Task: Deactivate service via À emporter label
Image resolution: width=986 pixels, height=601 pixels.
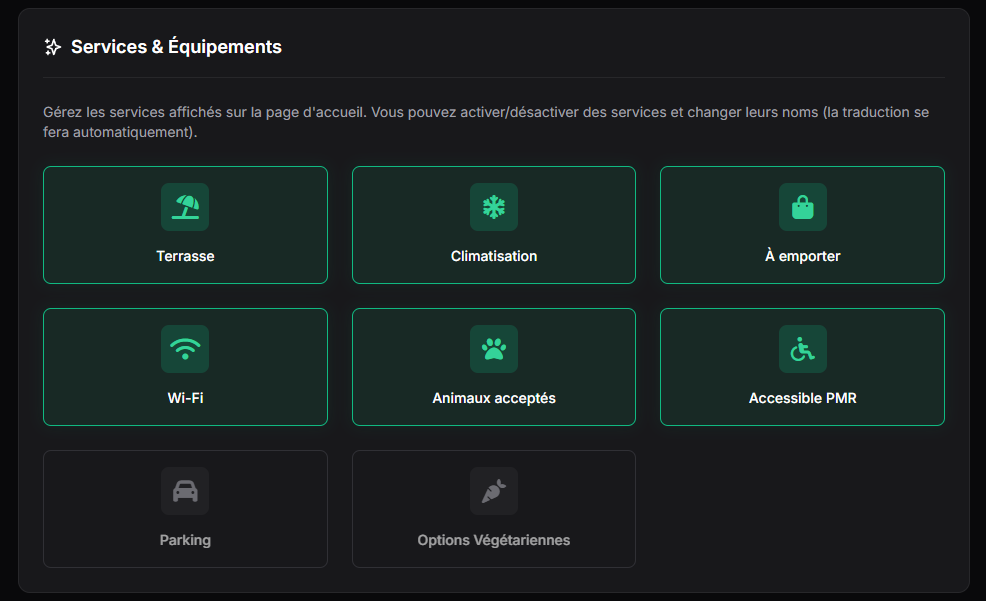Action: 802,256
